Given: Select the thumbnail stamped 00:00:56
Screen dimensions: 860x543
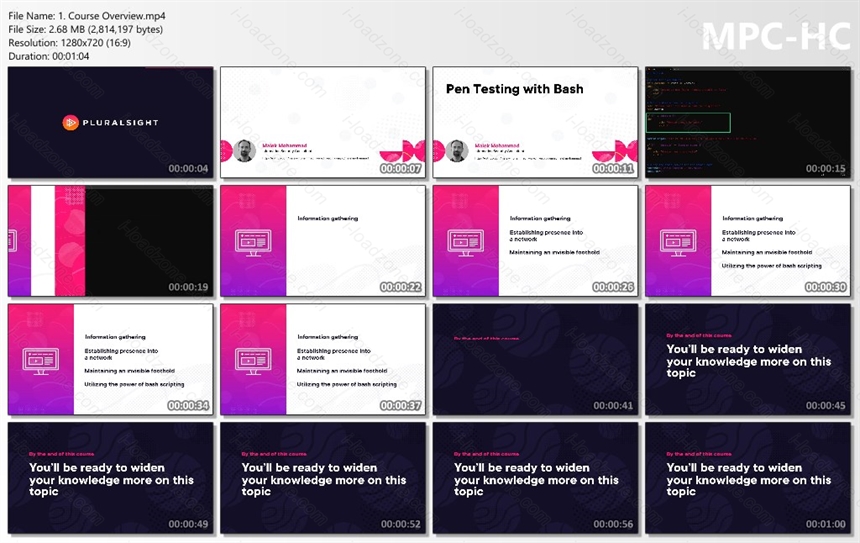Looking at the screenshot, I should [x=535, y=478].
